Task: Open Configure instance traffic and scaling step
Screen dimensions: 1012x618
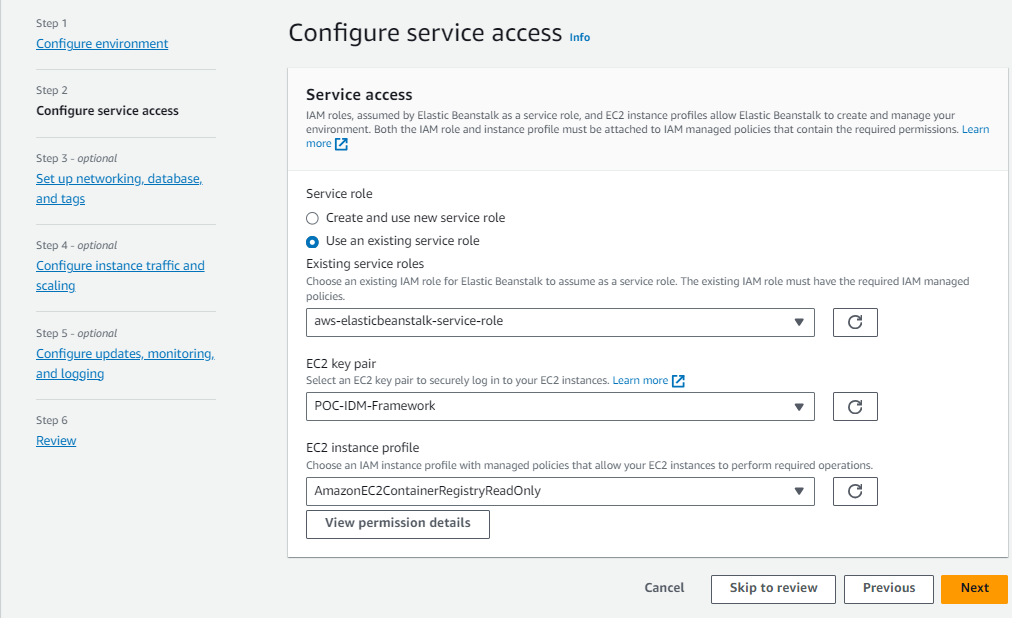Action: click(x=120, y=275)
